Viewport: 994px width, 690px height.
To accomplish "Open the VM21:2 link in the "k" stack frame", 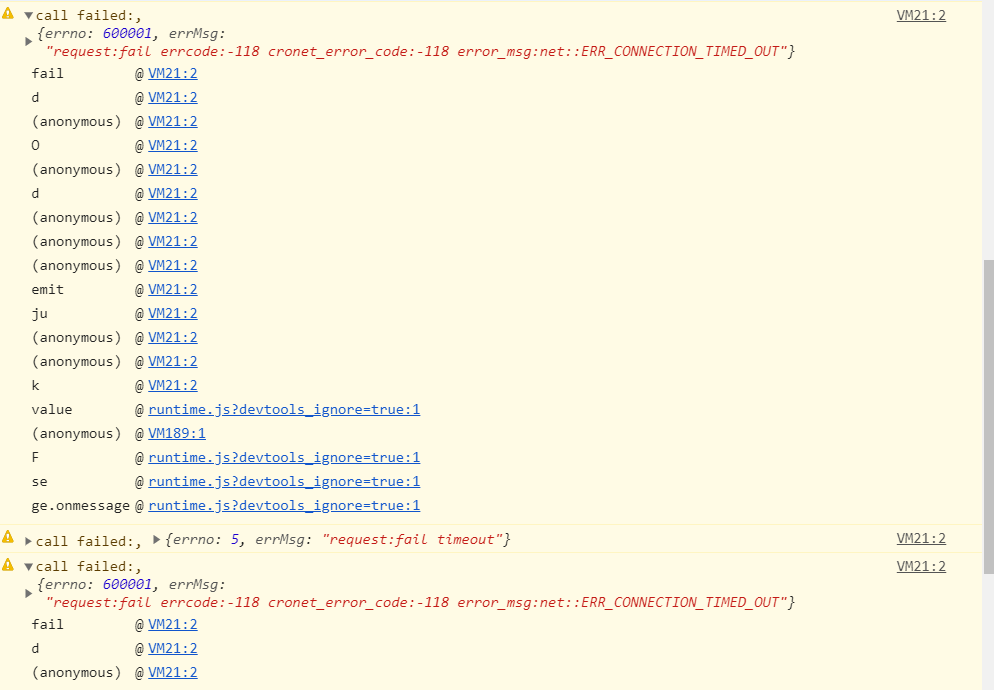I will pos(172,386).
